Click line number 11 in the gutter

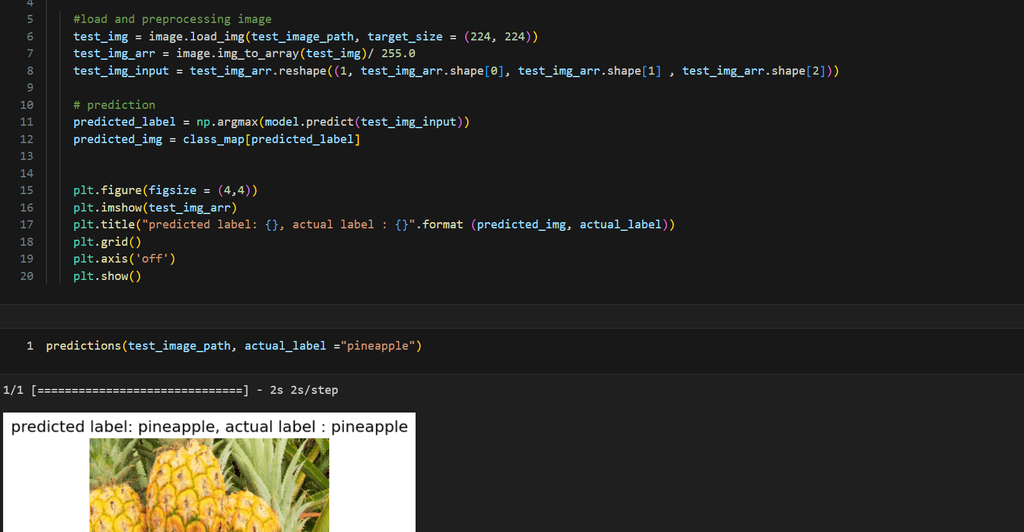pyautogui.click(x=27, y=122)
